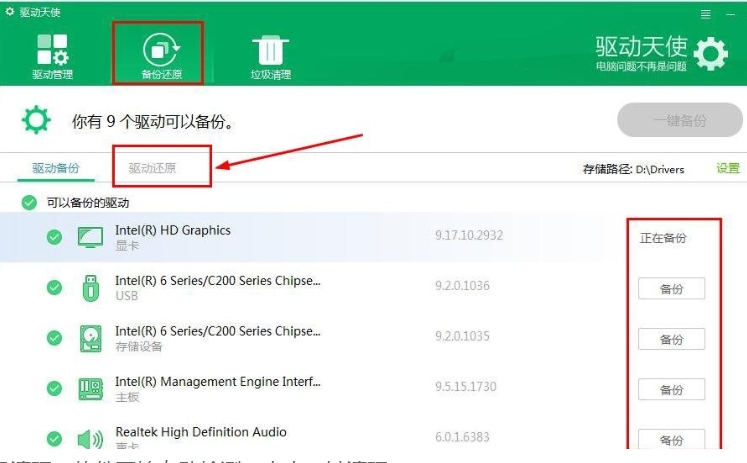Screen dimensions: 747x463
Task: Click the 你有 9 个驱动可以备份 message
Action: 153,121
